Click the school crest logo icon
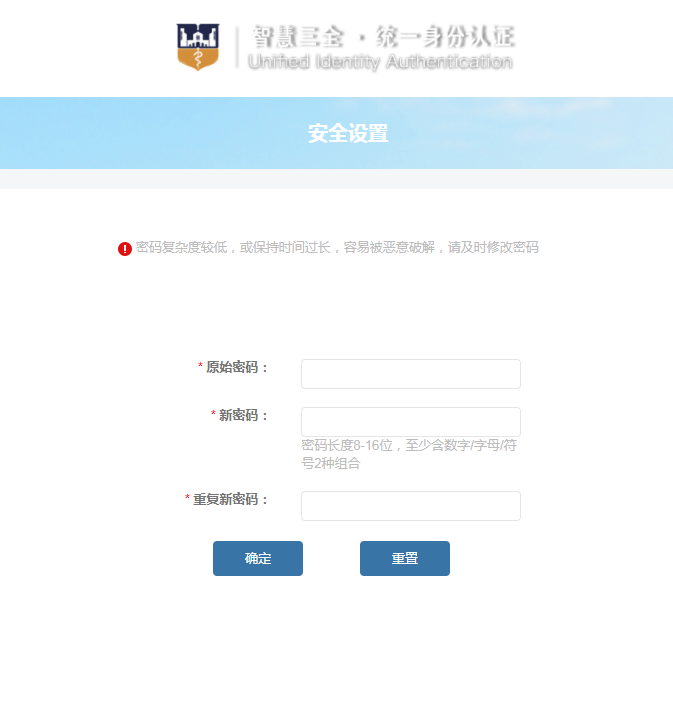673x715 pixels. (197, 47)
